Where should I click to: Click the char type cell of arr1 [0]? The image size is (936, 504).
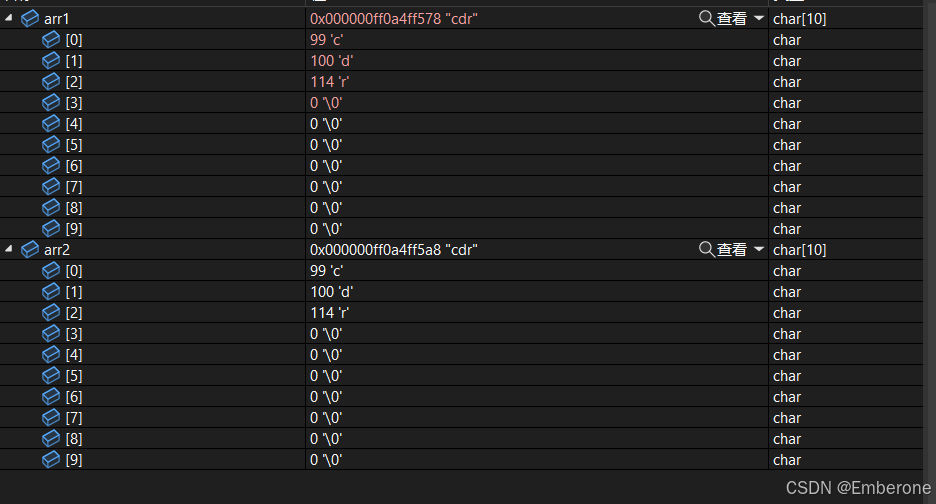coord(787,40)
